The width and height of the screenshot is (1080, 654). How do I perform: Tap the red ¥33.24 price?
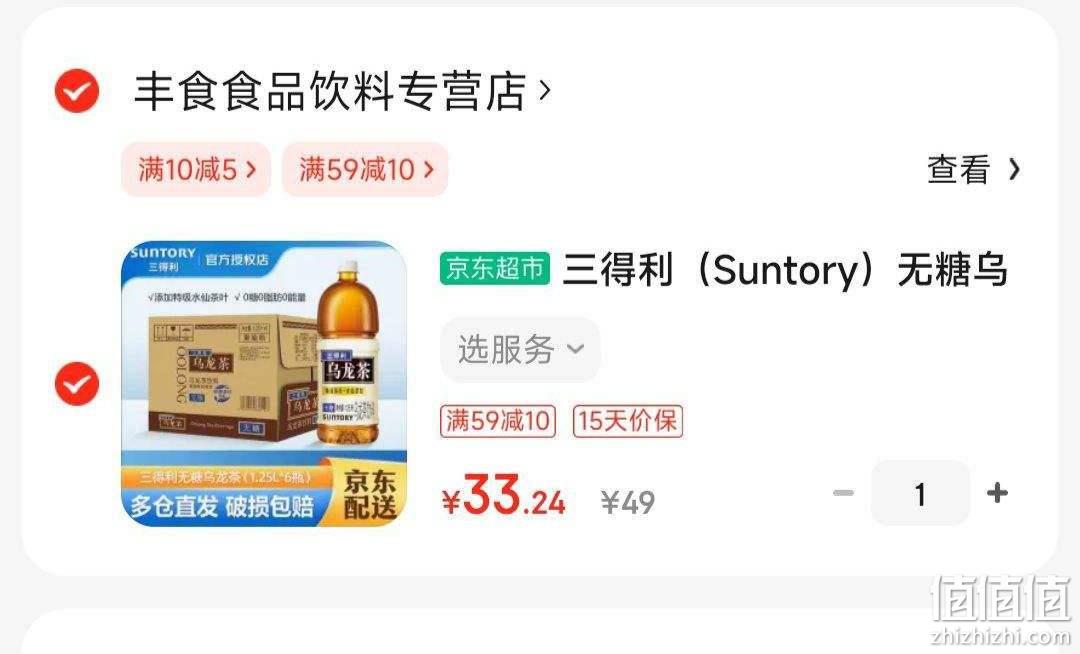(503, 496)
